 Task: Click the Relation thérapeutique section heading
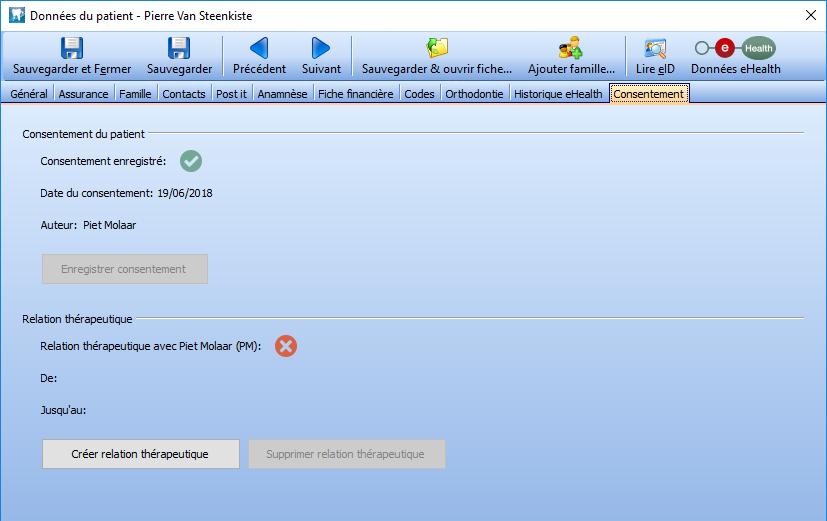pos(77,319)
